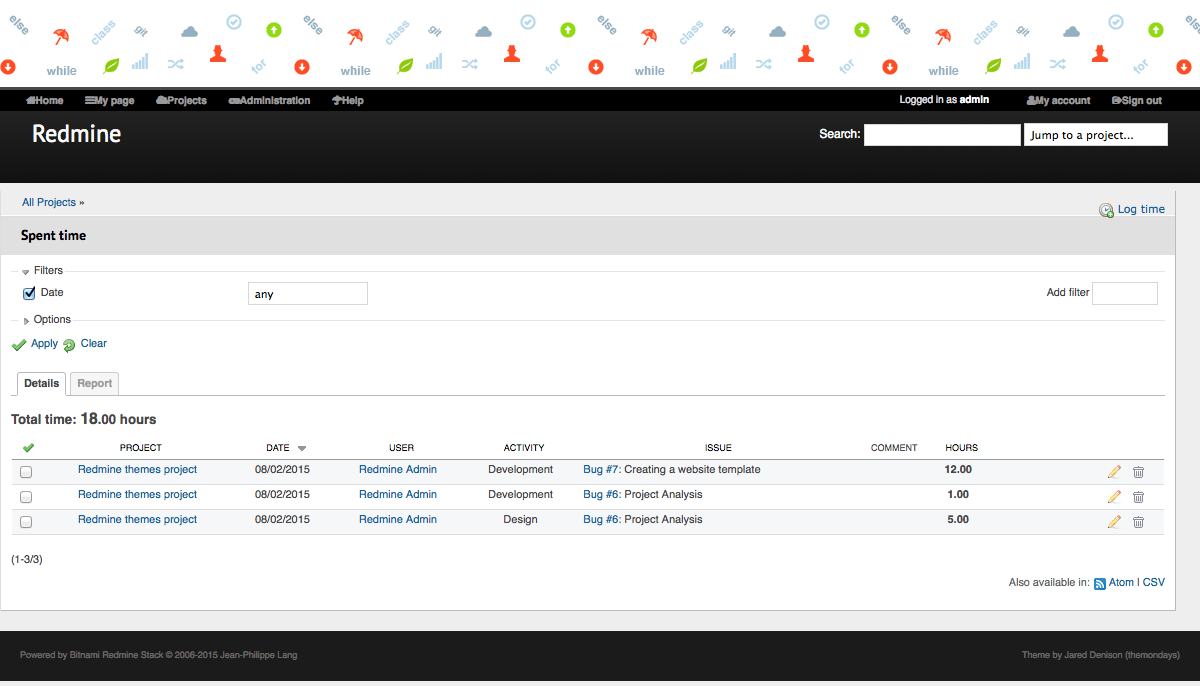Tick the checkbox for the 12.00 hours row

click(x=26, y=472)
